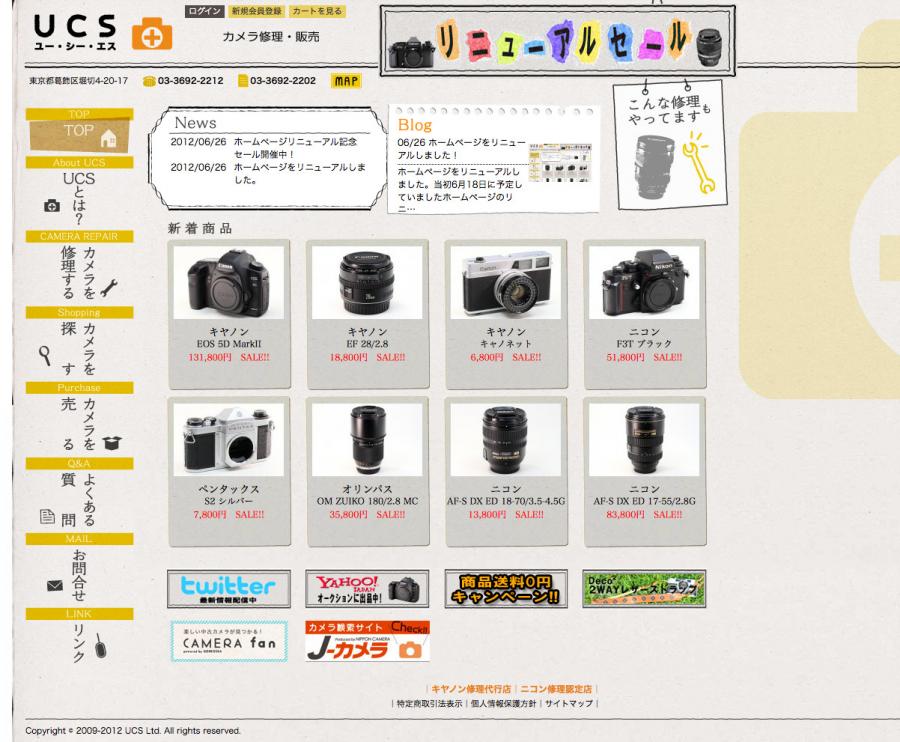Click the カートを見る view cart button

pyautogui.click(x=317, y=11)
